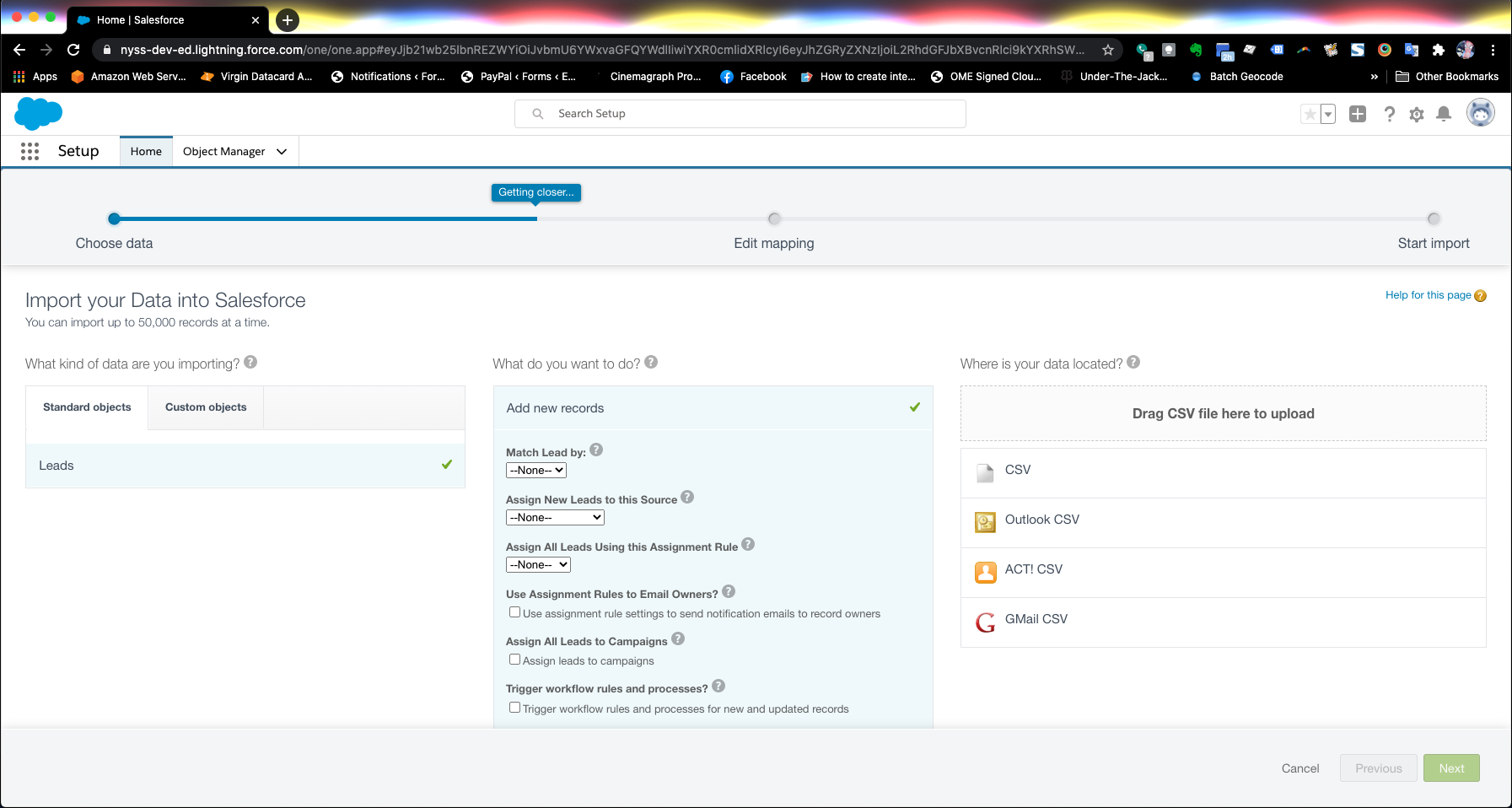Open the Chrome extensions puzzle icon

[1439, 50]
